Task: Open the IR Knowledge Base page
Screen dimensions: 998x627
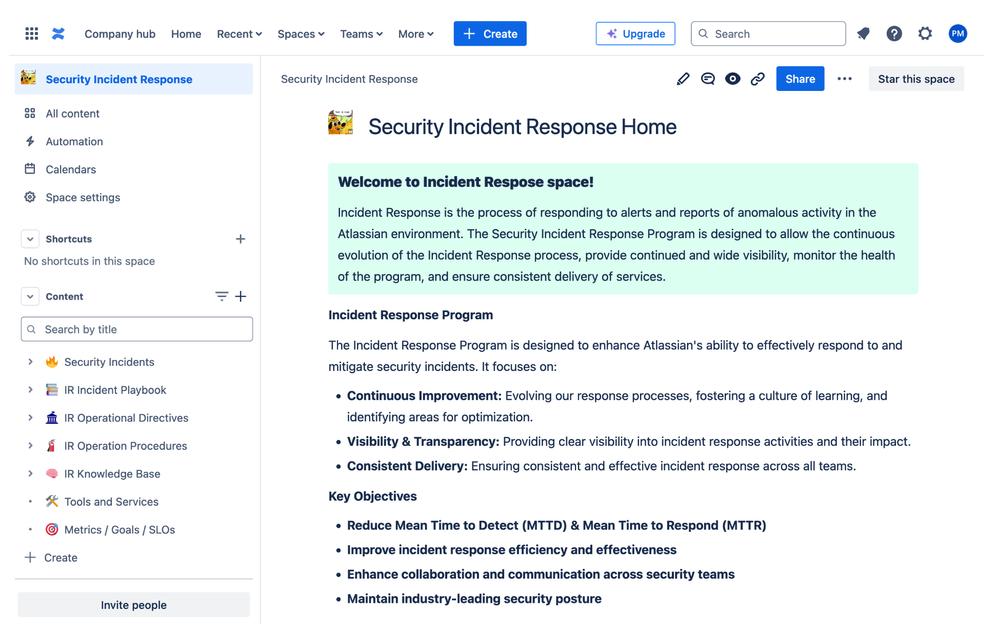Action: click(112, 474)
